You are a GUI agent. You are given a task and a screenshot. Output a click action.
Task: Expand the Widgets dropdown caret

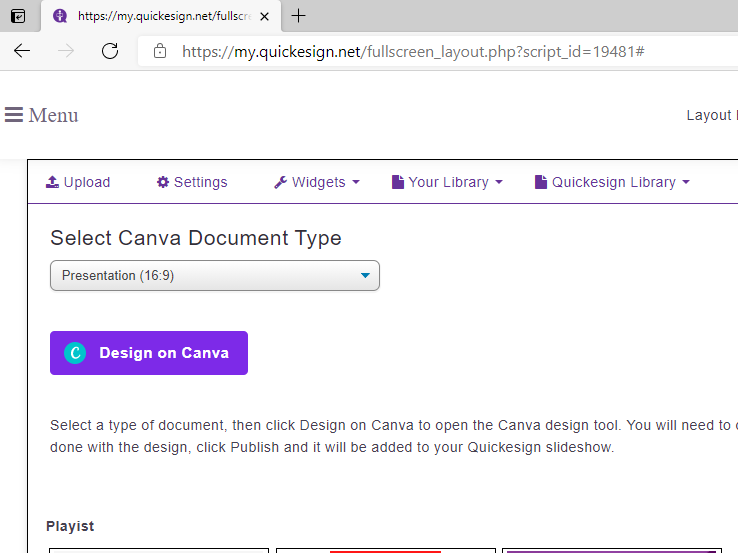[x=356, y=182]
